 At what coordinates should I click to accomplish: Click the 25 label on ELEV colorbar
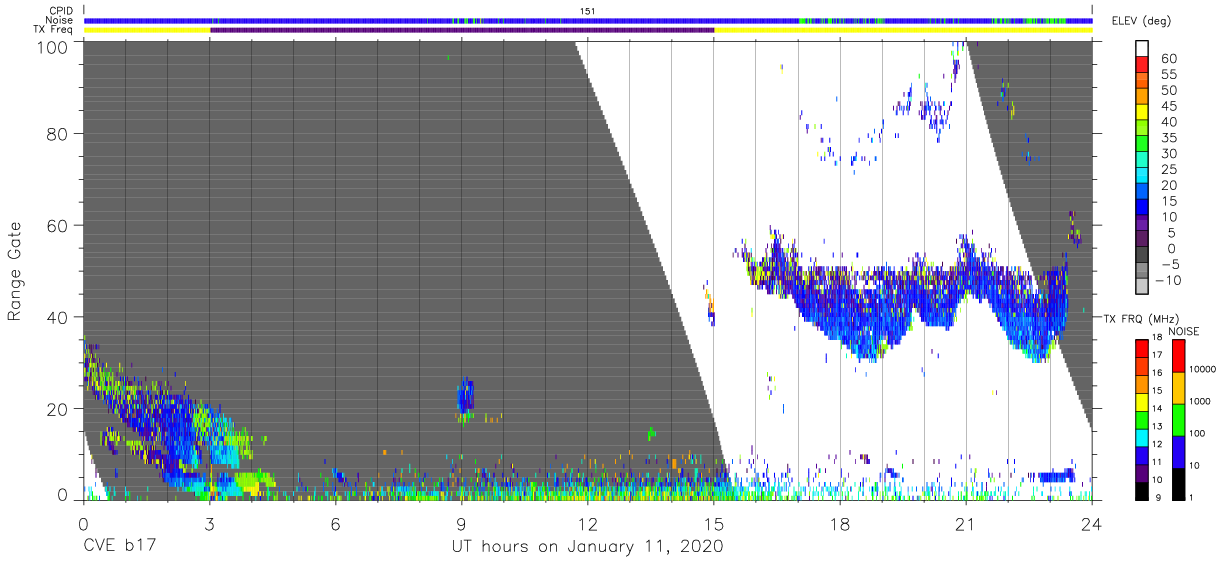click(x=1168, y=169)
